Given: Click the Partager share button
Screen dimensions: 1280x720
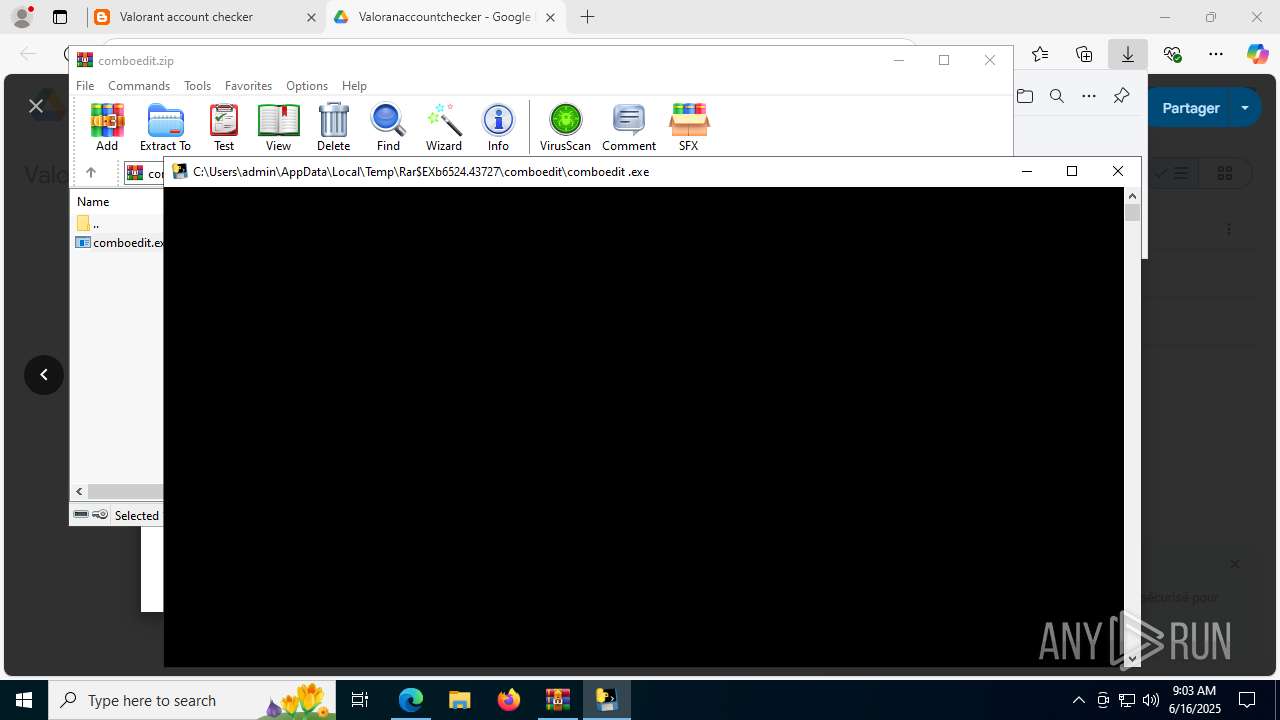Looking at the screenshot, I should point(1190,108).
